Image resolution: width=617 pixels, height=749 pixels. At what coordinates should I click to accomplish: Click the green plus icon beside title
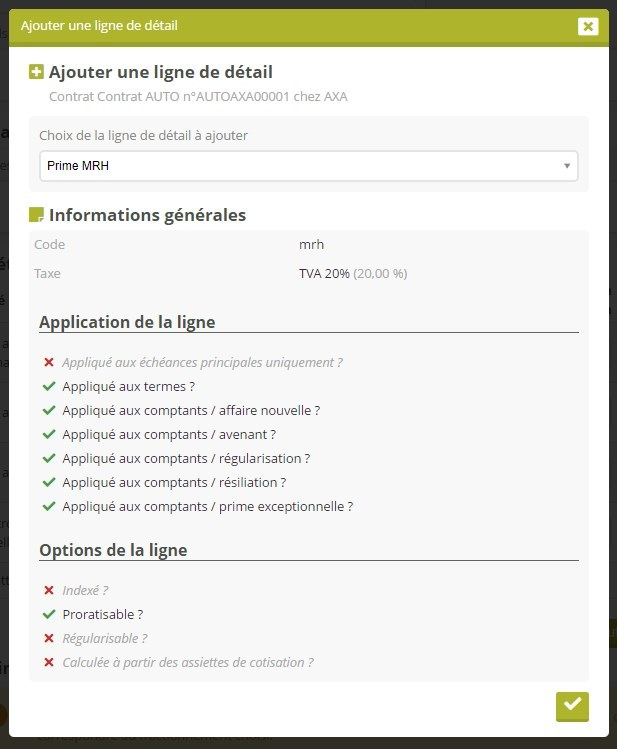click(37, 72)
